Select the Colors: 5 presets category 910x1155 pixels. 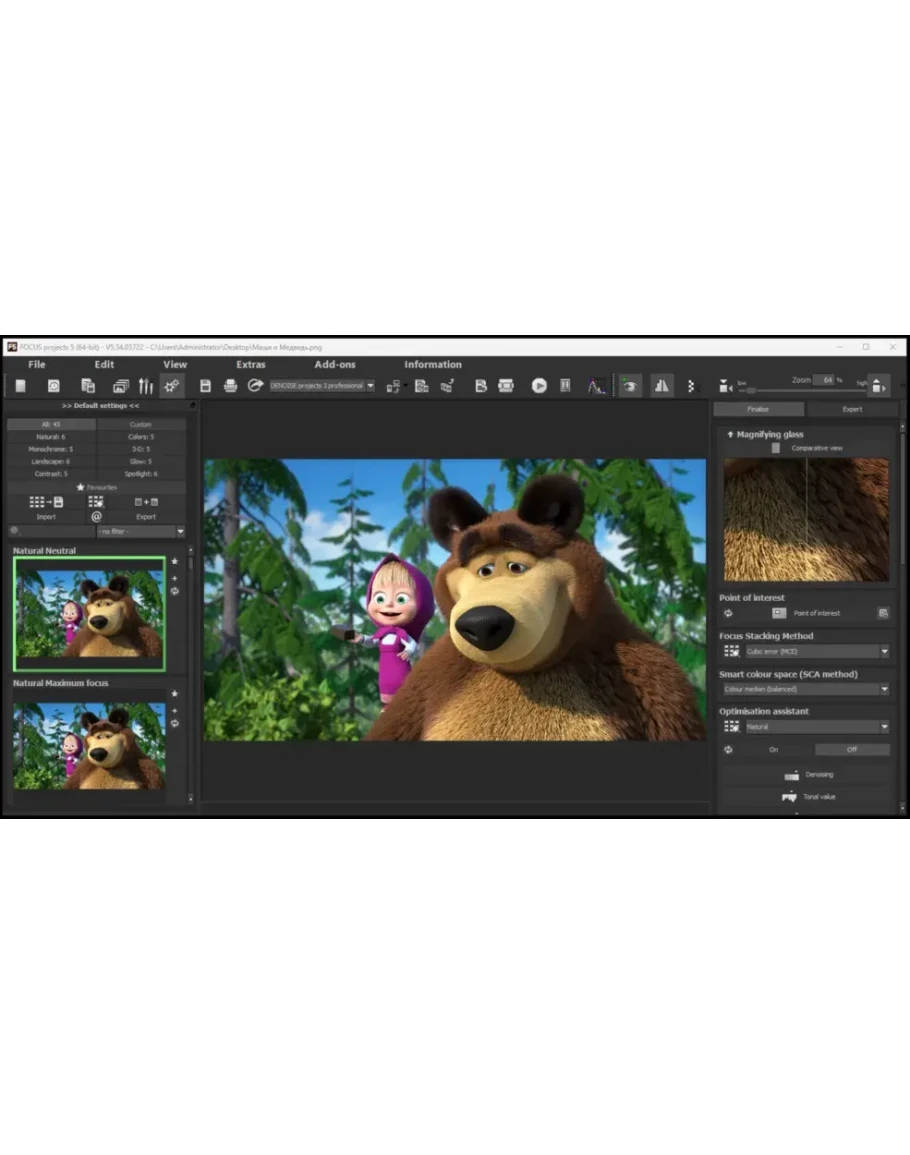(x=141, y=437)
